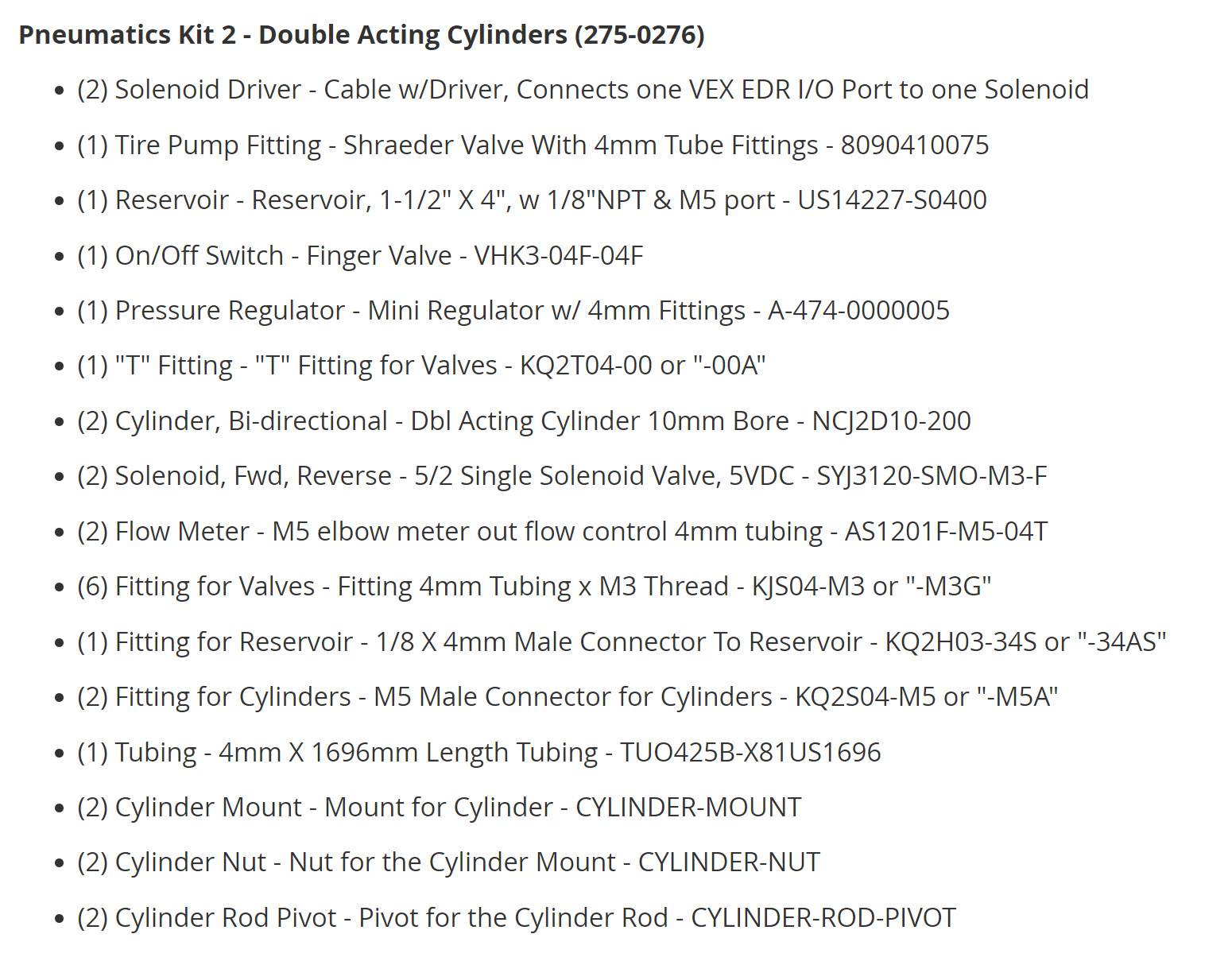Click the Cylinder Nut list item
The image size is (1232, 965).
point(447,862)
